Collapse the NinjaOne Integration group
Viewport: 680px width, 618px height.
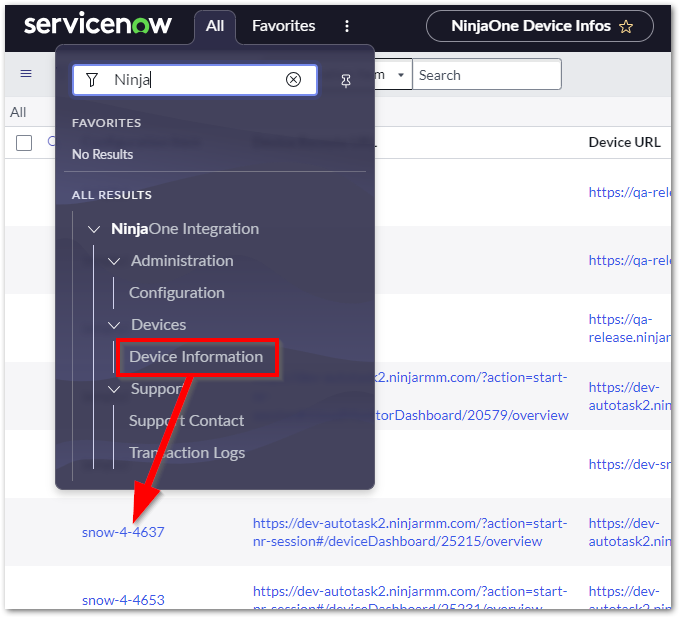pyautogui.click(x=94, y=229)
